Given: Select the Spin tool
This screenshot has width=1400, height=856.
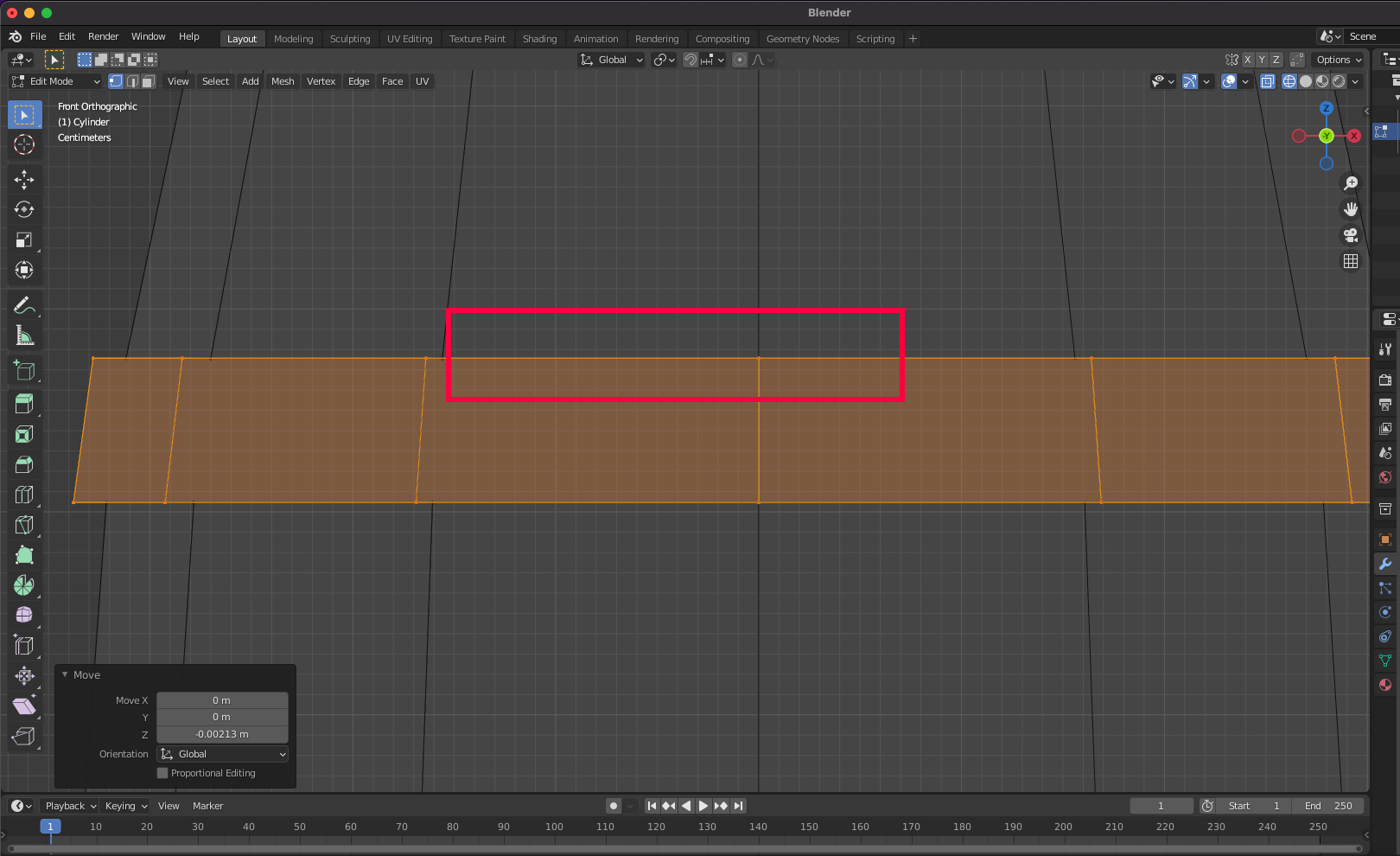Looking at the screenshot, I should point(24,585).
